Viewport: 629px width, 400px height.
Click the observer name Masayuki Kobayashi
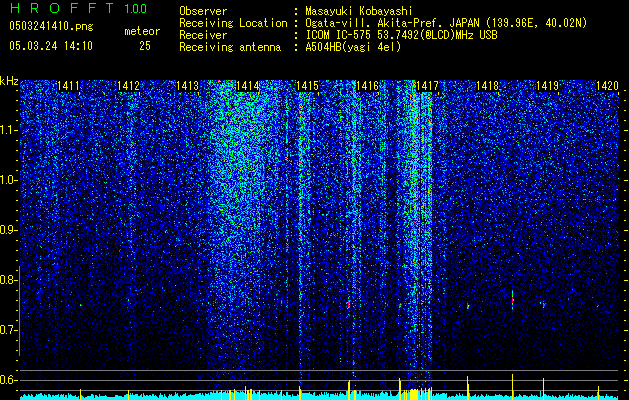pyautogui.click(x=359, y=11)
